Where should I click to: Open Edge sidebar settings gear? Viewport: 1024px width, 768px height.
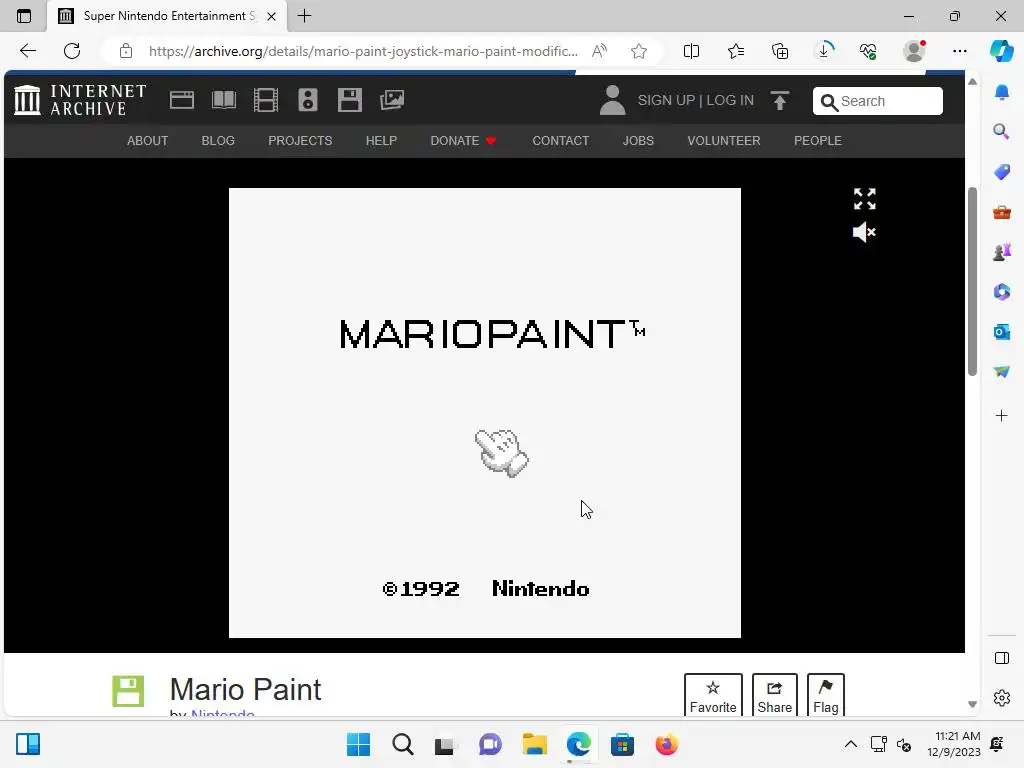pyautogui.click(x=1002, y=698)
